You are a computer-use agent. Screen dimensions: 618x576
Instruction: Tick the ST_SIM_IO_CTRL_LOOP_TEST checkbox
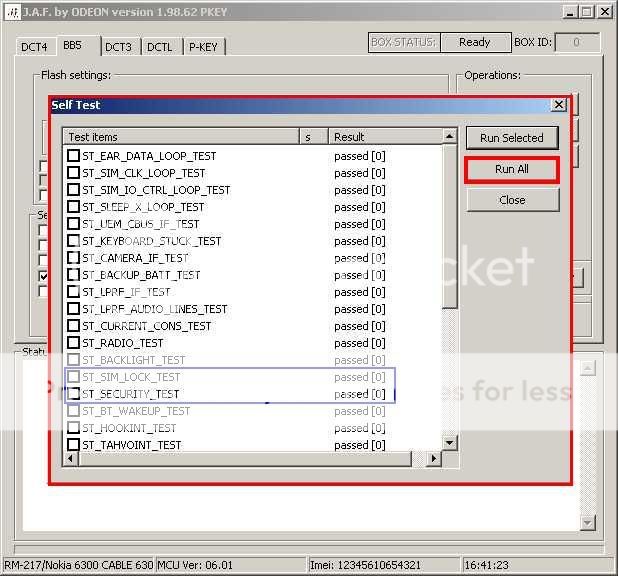[x=73, y=190]
